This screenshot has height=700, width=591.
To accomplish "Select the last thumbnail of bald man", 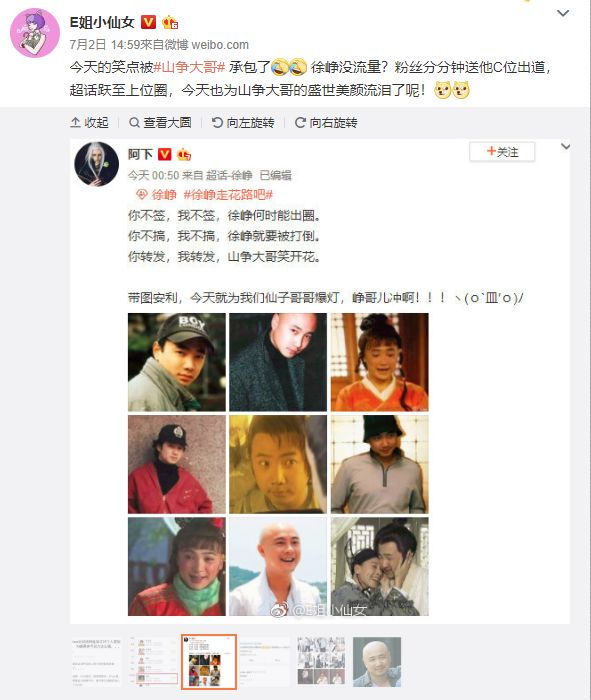I will (x=377, y=662).
